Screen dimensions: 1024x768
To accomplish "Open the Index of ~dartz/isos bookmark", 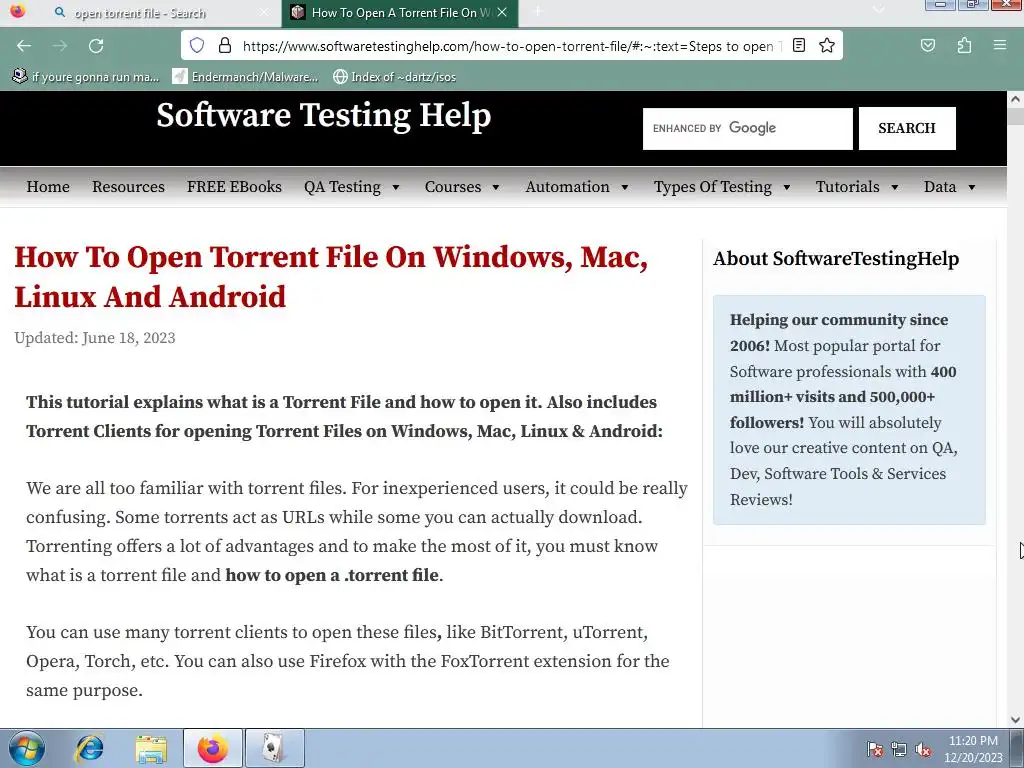I will click(394, 77).
